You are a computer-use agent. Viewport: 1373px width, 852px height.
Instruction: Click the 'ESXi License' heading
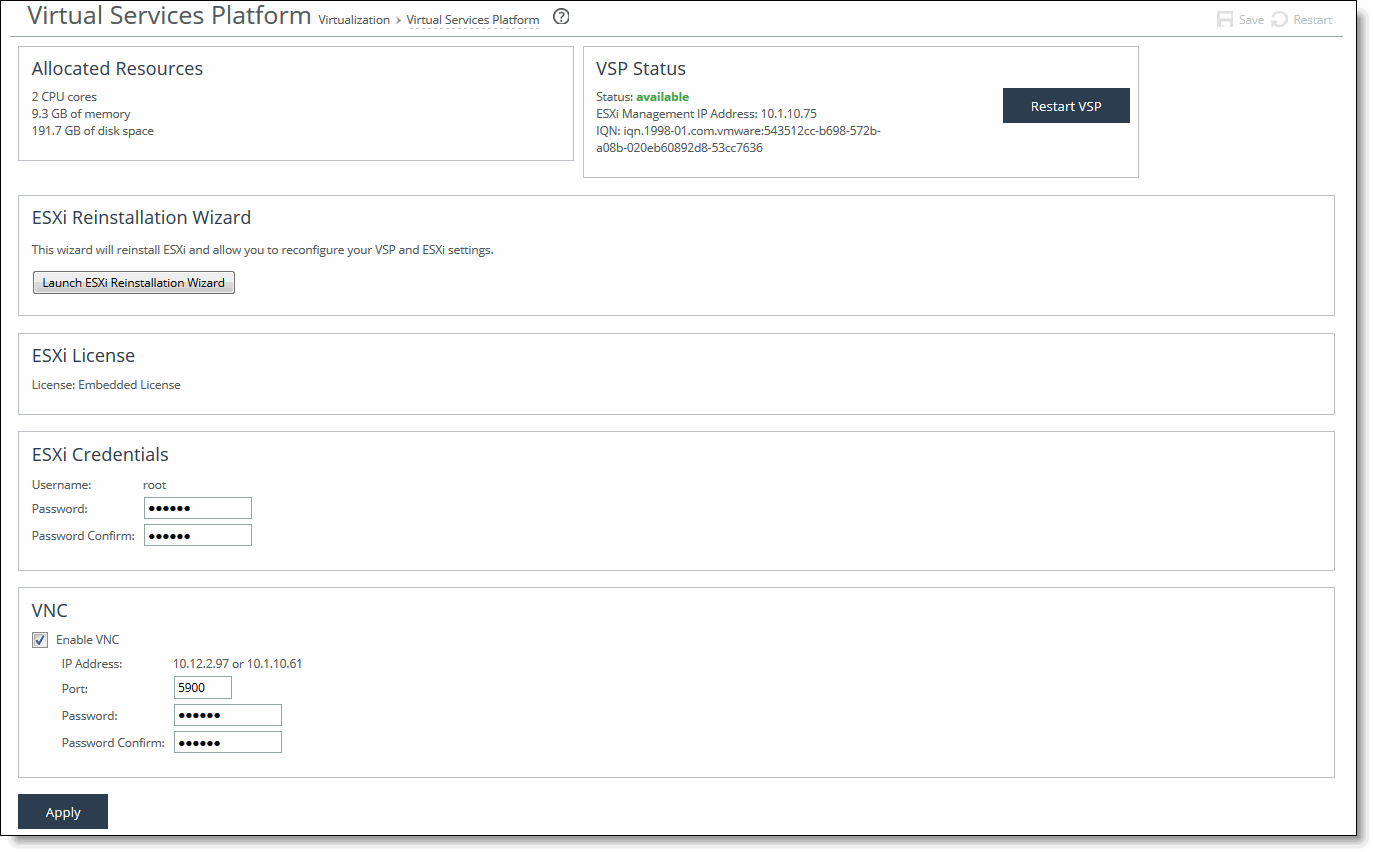tap(83, 355)
